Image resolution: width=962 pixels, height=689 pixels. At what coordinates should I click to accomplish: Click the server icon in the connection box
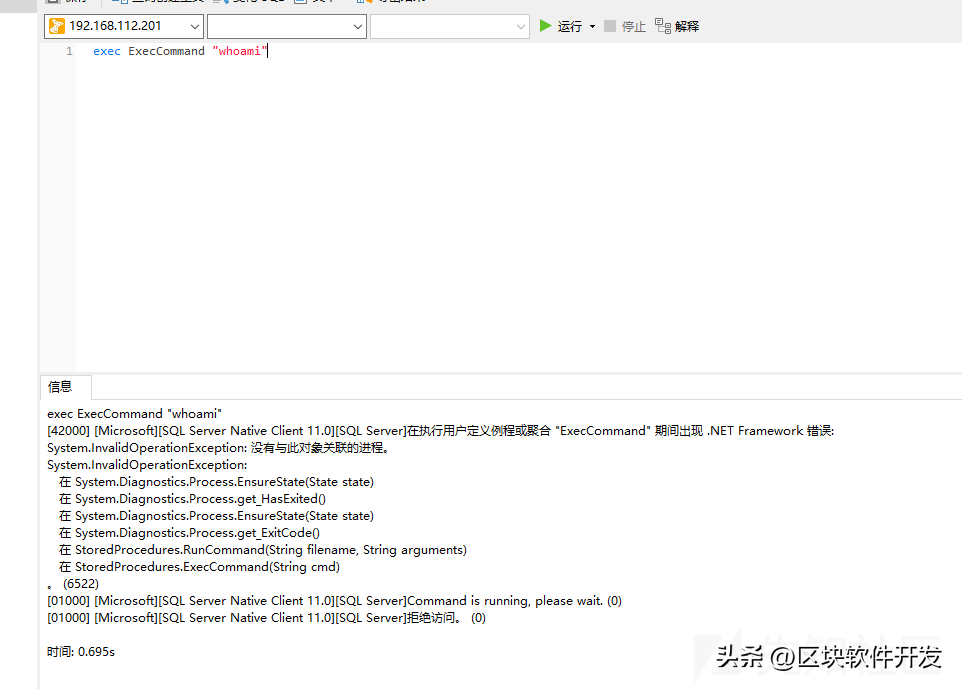(56, 26)
